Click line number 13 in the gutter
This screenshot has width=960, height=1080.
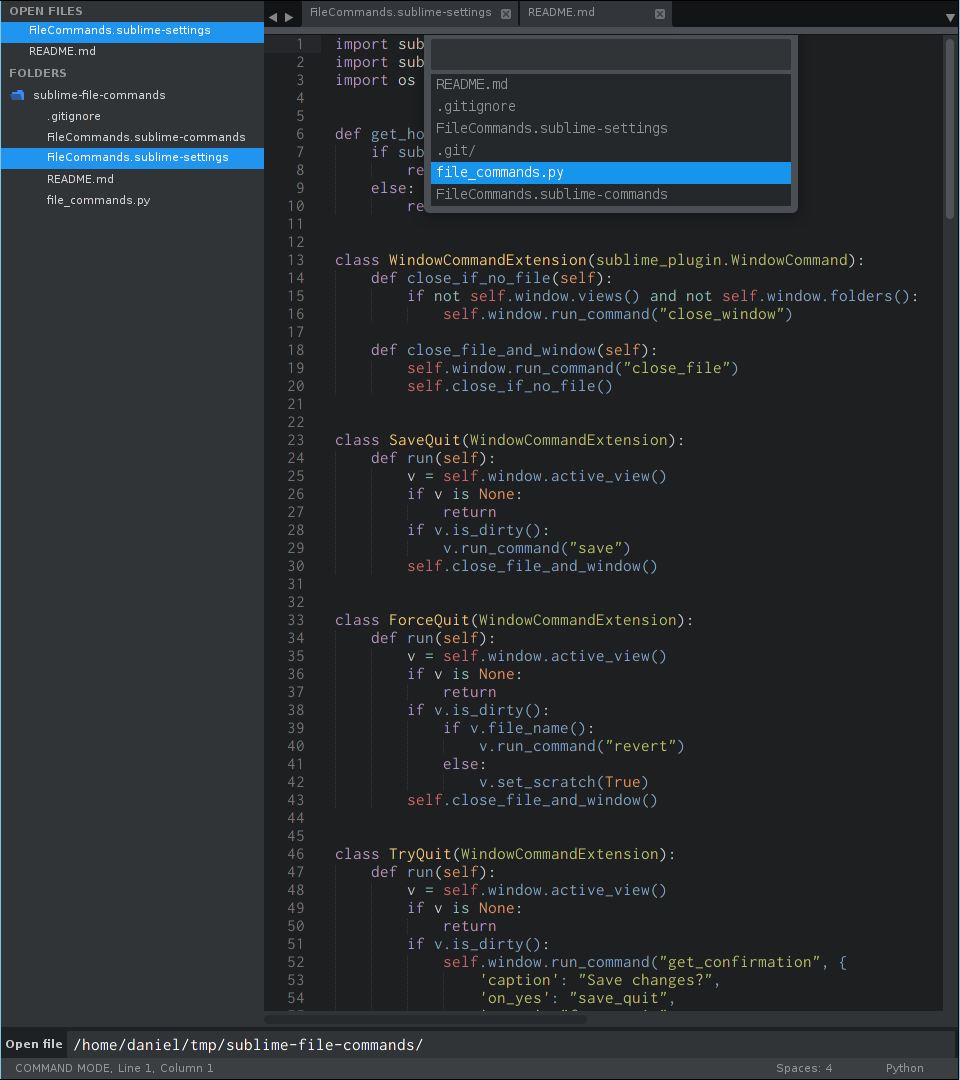coord(295,260)
